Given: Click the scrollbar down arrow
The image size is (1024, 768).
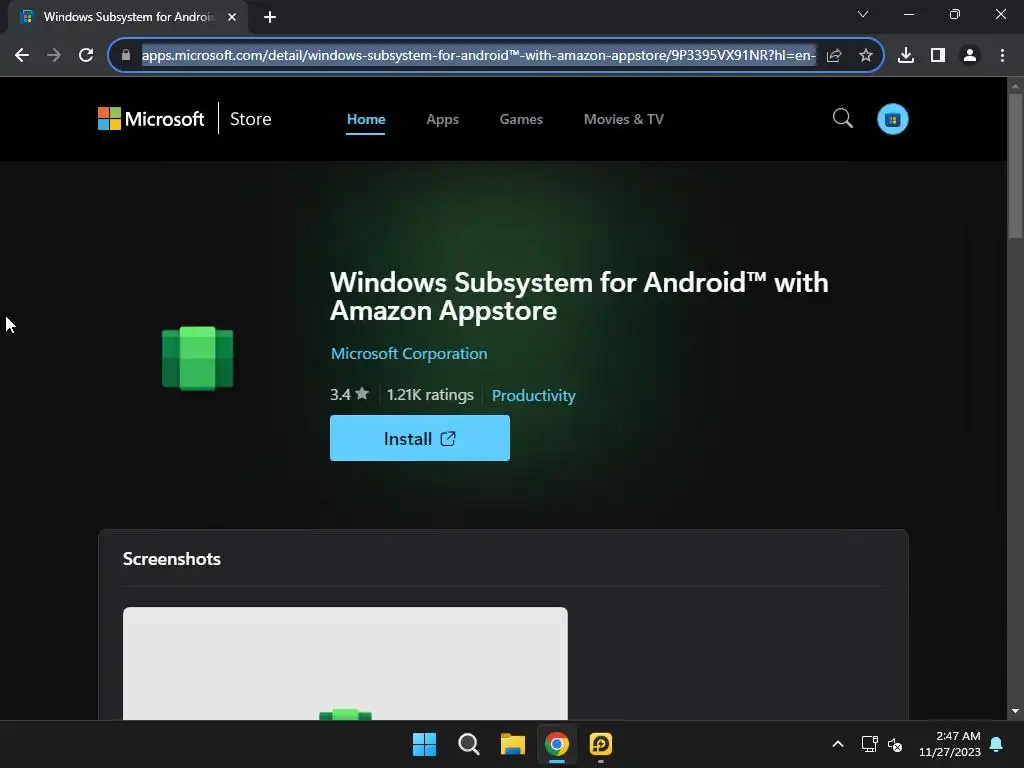Looking at the screenshot, I should (x=1015, y=711).
